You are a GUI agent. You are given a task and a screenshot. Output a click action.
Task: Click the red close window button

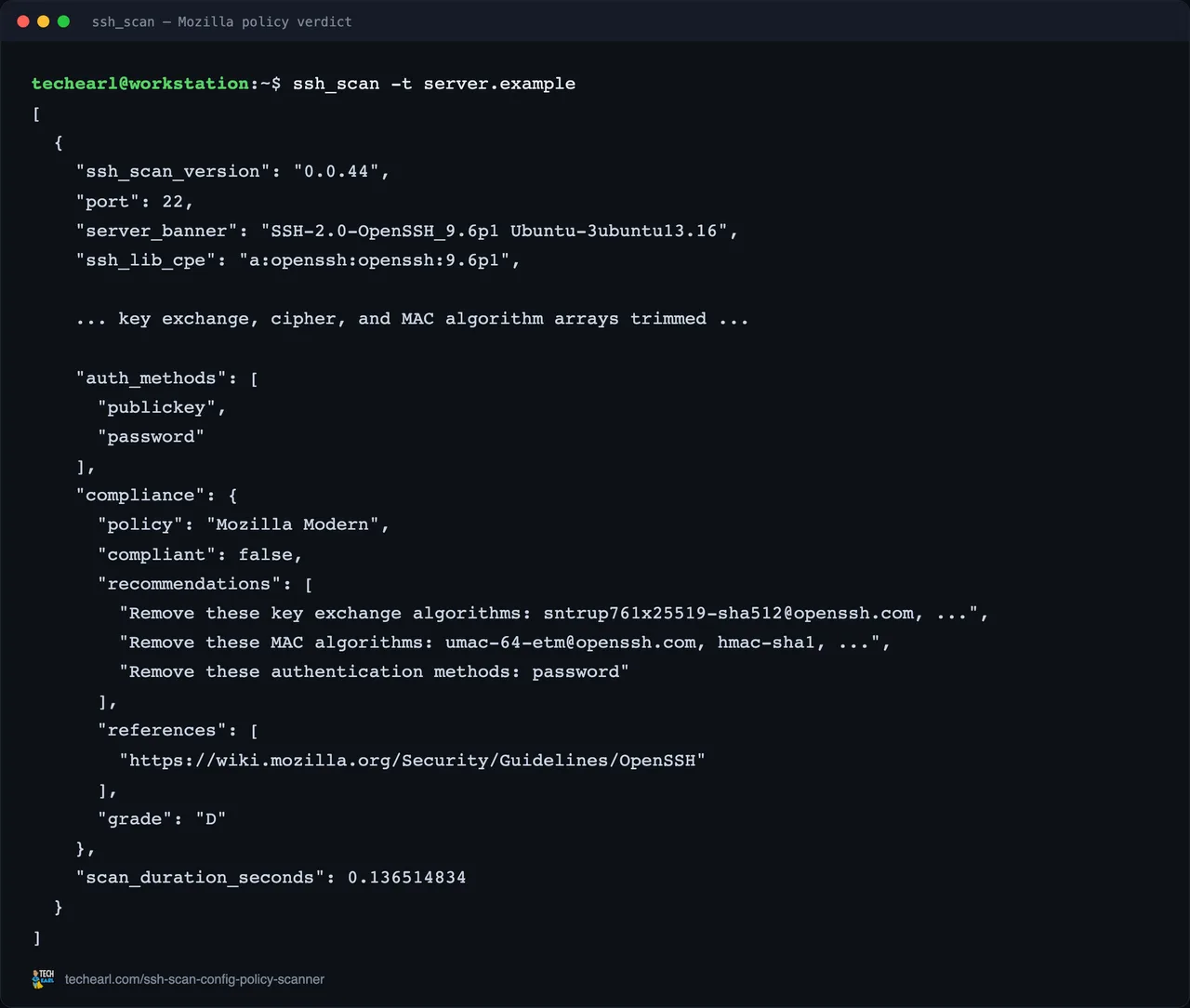(x=23, y=21)
